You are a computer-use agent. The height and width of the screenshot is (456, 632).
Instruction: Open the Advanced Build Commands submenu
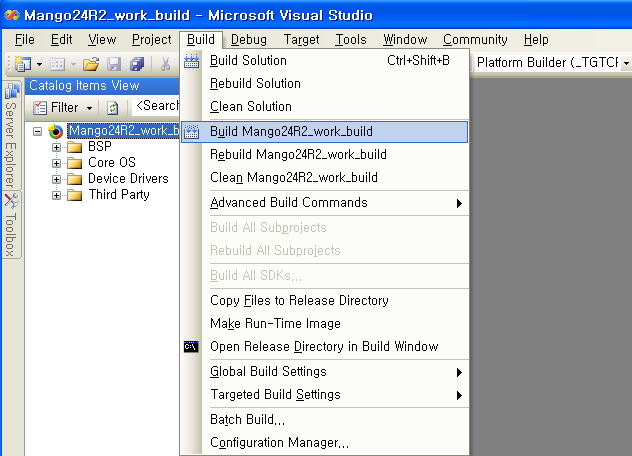(324, 203)
